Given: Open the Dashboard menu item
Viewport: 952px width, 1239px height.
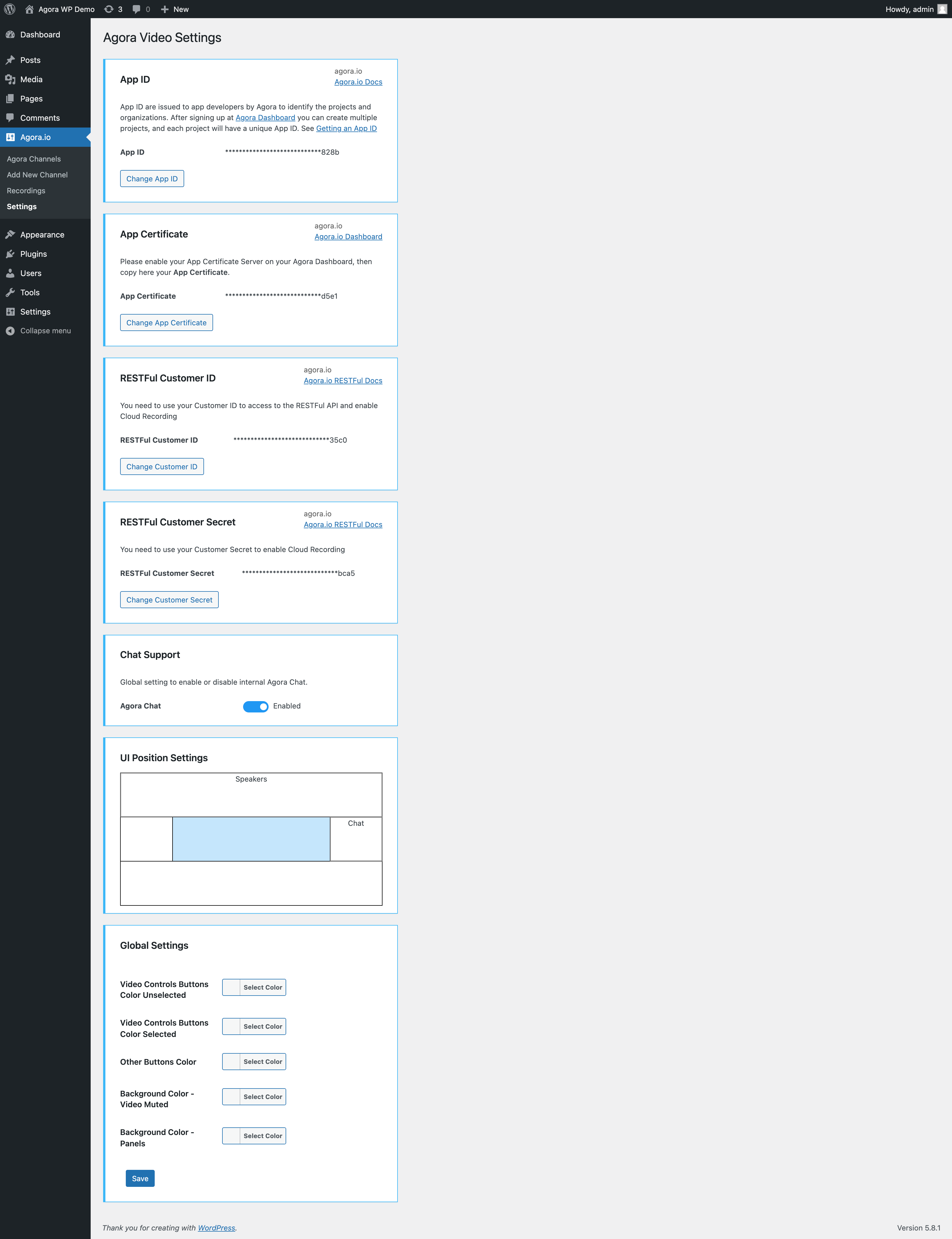Looking at the screenshot, I should (x=45, y=35).
